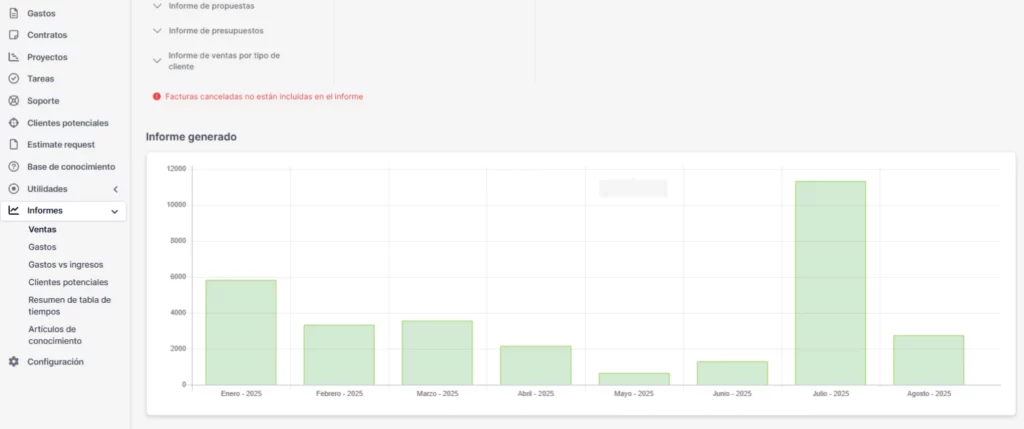Screen dimensions: 1024x429
Task: Click the Gastos document icon in sidebar
Action: pyautogui.click(x=14, y=13)
